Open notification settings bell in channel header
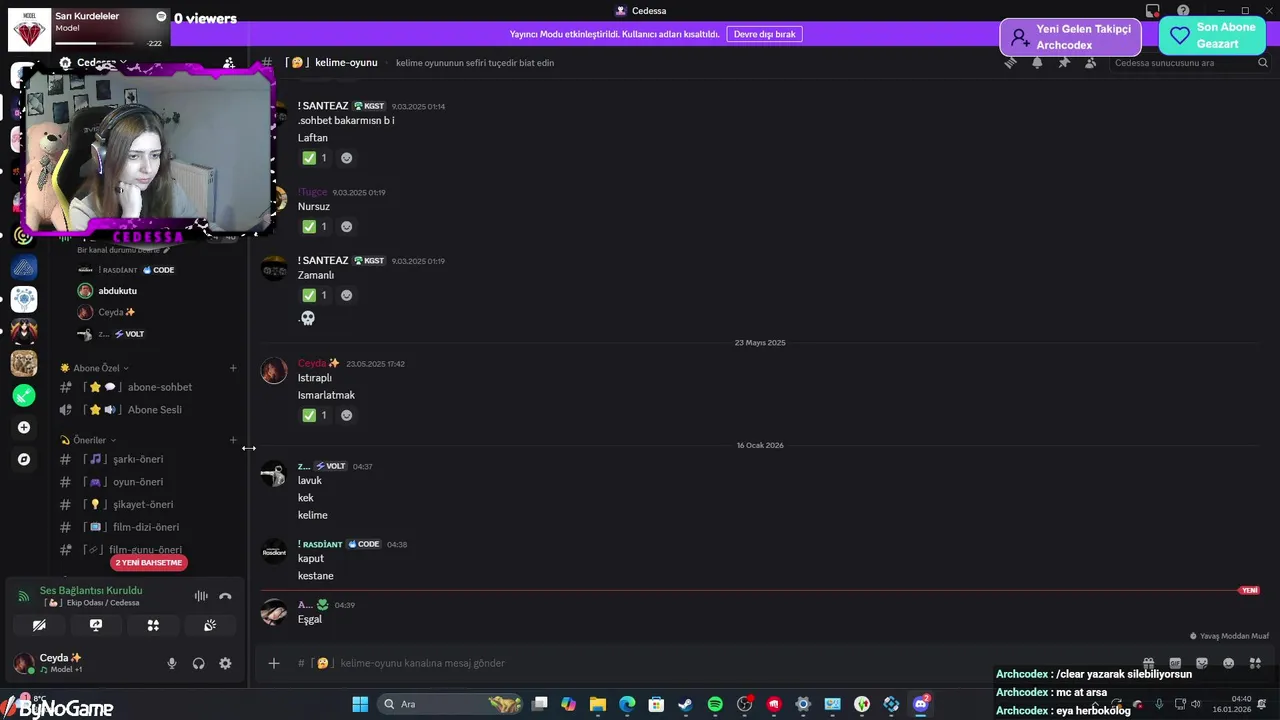Screen dimensions: 1280x720 coord(1037,62)
